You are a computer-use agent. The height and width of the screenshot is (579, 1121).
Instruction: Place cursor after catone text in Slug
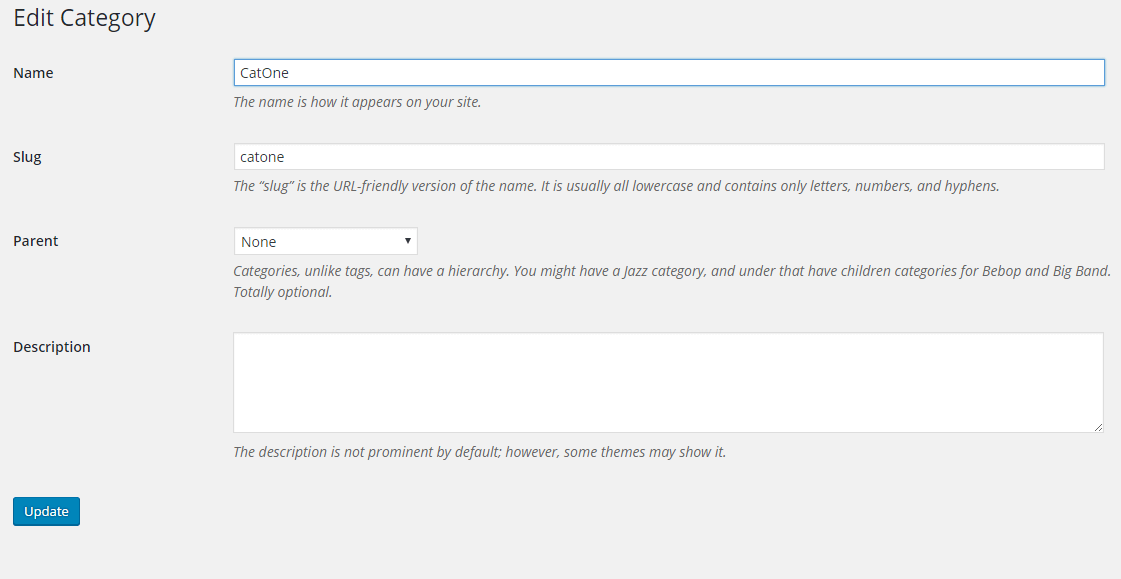285,157
